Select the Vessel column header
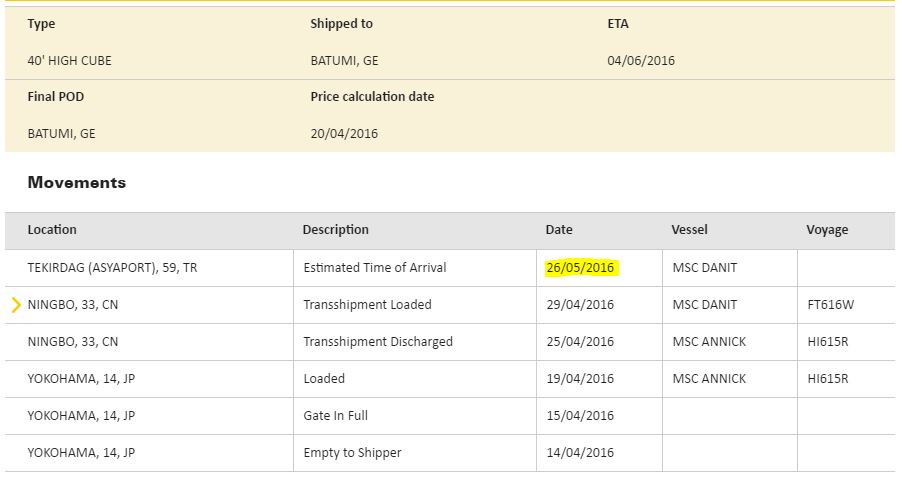 click(689, 230)
